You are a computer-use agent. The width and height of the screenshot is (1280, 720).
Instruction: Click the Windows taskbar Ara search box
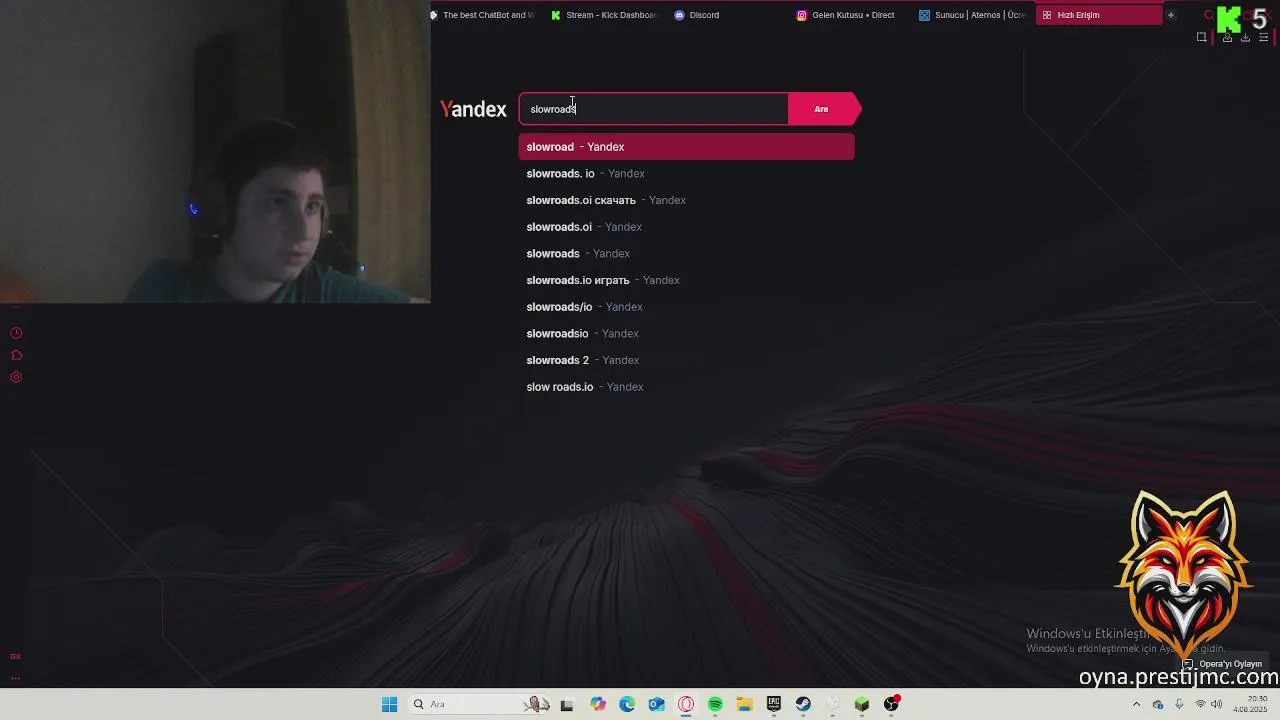click(x=478, y=704)
